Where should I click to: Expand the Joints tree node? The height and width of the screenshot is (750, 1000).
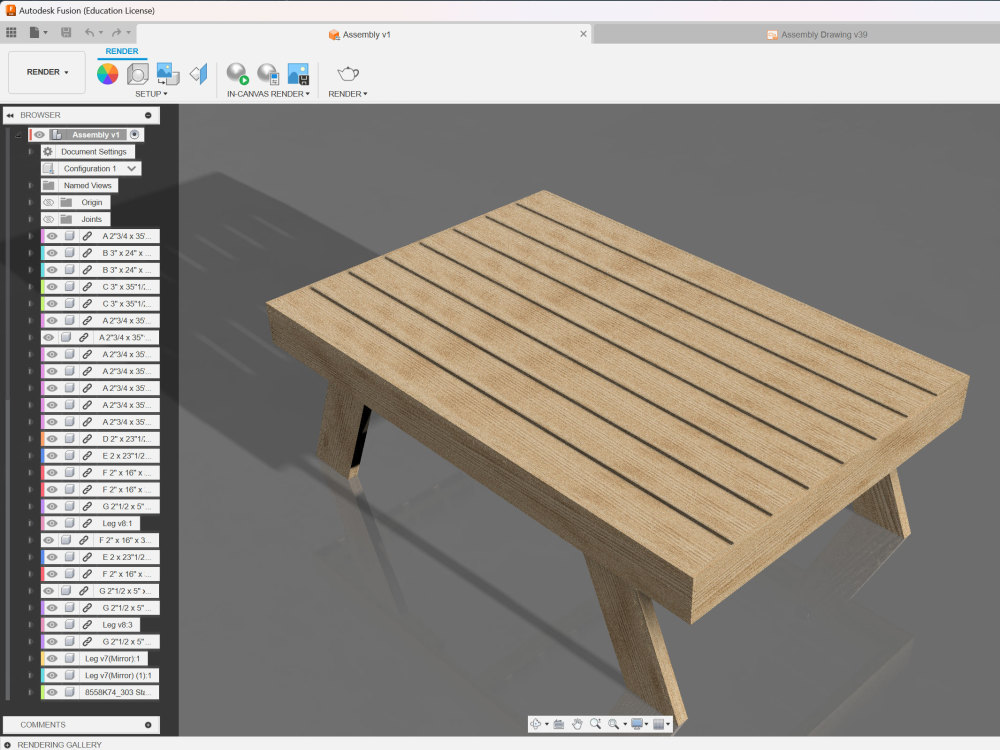(30, 219)
